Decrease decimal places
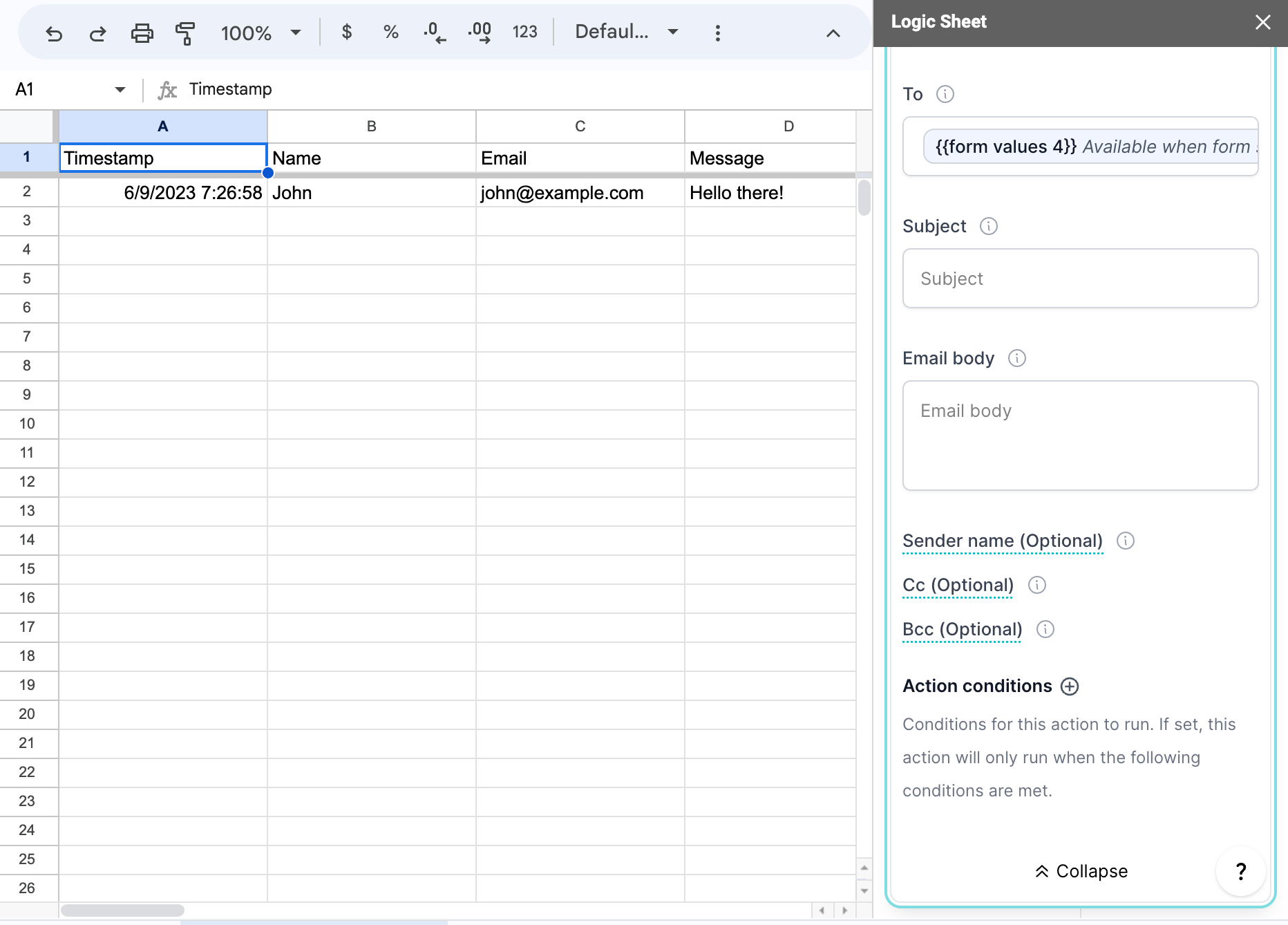This screenshot has width=1288, height=925. pyautogui.click(x=434, y=32)
